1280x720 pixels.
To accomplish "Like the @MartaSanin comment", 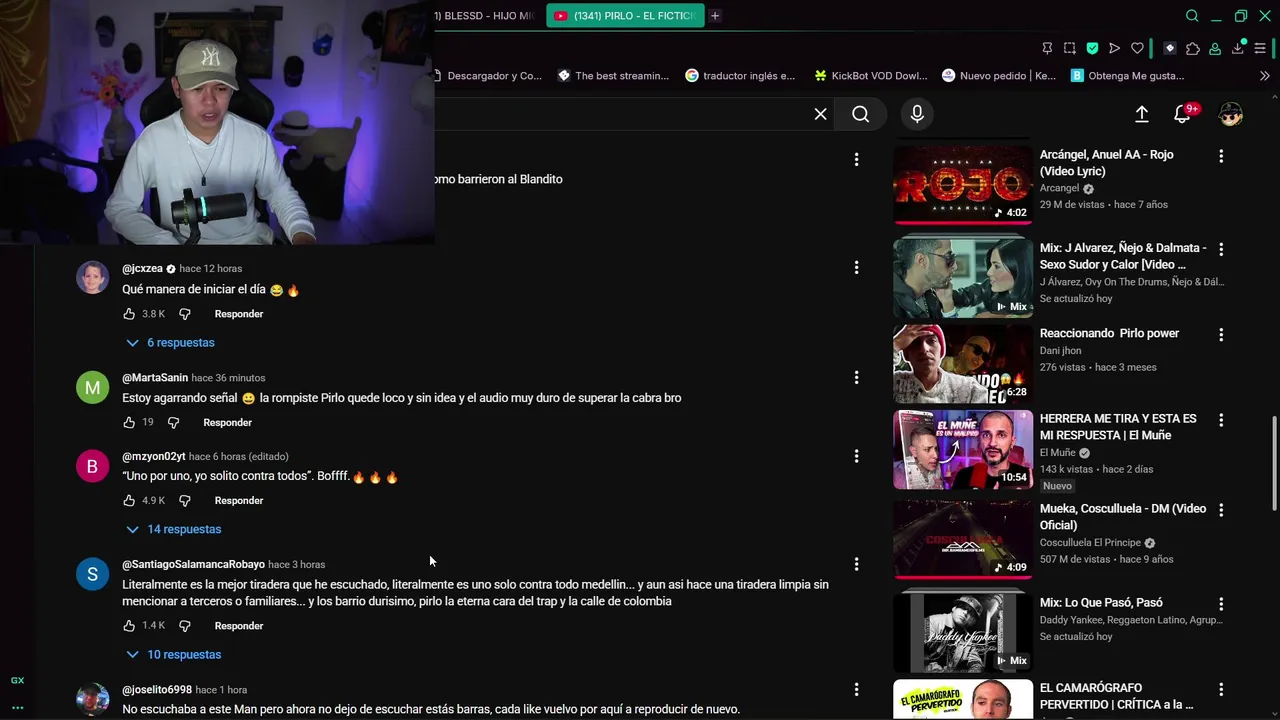I will click(129, 422).
